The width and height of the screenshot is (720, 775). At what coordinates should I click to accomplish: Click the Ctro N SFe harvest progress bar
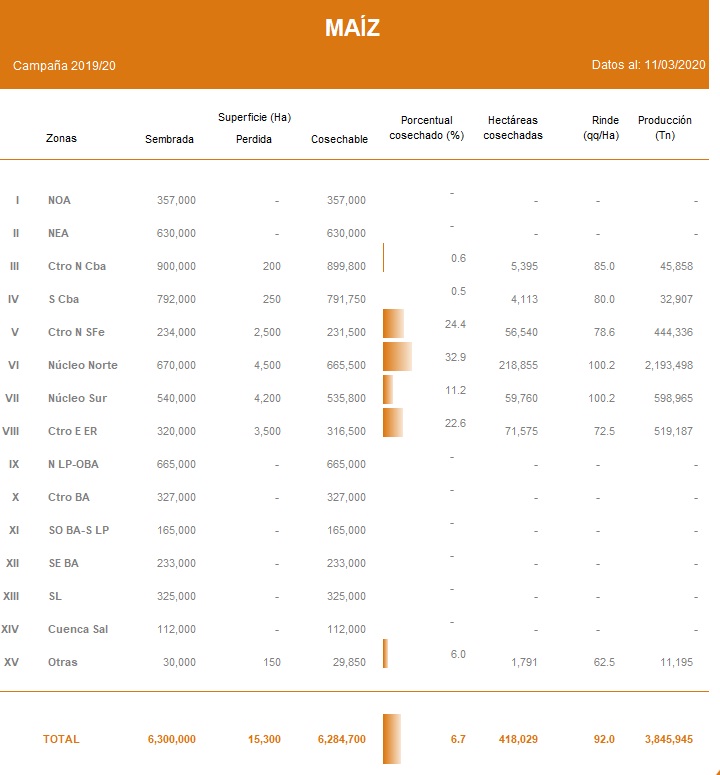click(x=393, y=324)
